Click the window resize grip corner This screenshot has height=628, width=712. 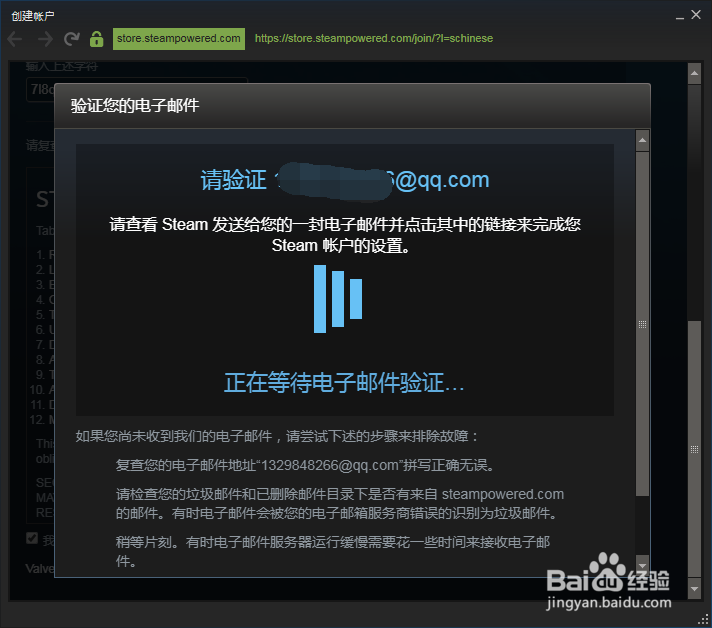tap(703, 619)
